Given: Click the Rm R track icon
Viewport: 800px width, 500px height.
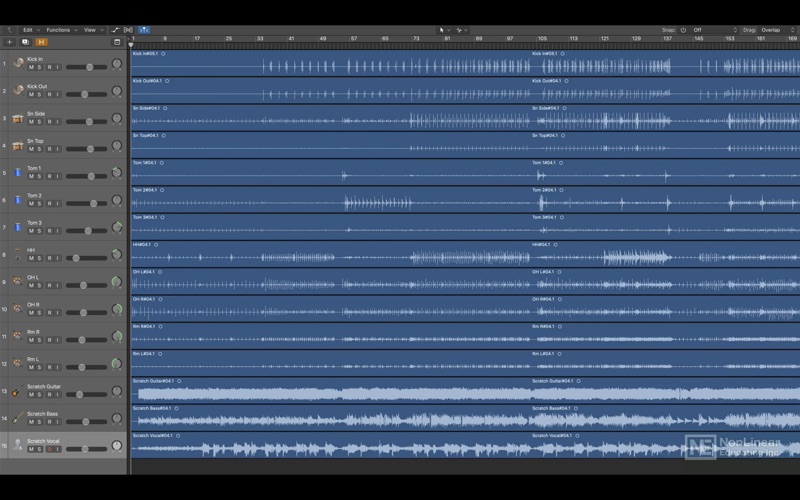Looking at the screenshot, I should [x=18, y=336].
